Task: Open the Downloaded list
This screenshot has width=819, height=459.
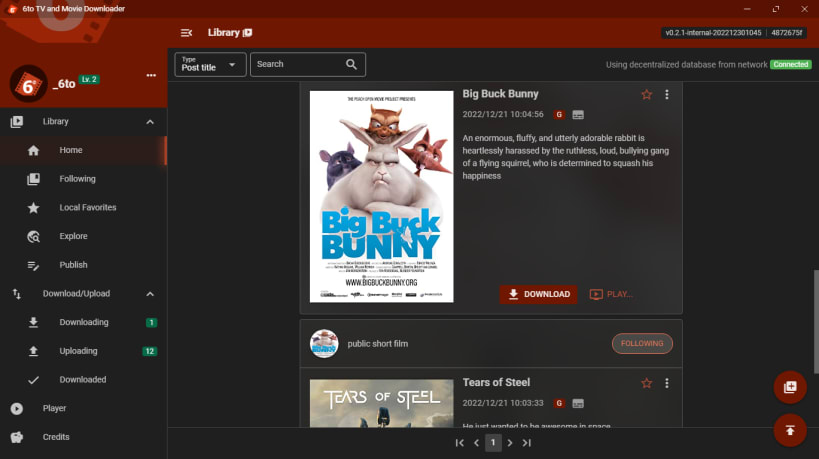Action: click(84, 380)
